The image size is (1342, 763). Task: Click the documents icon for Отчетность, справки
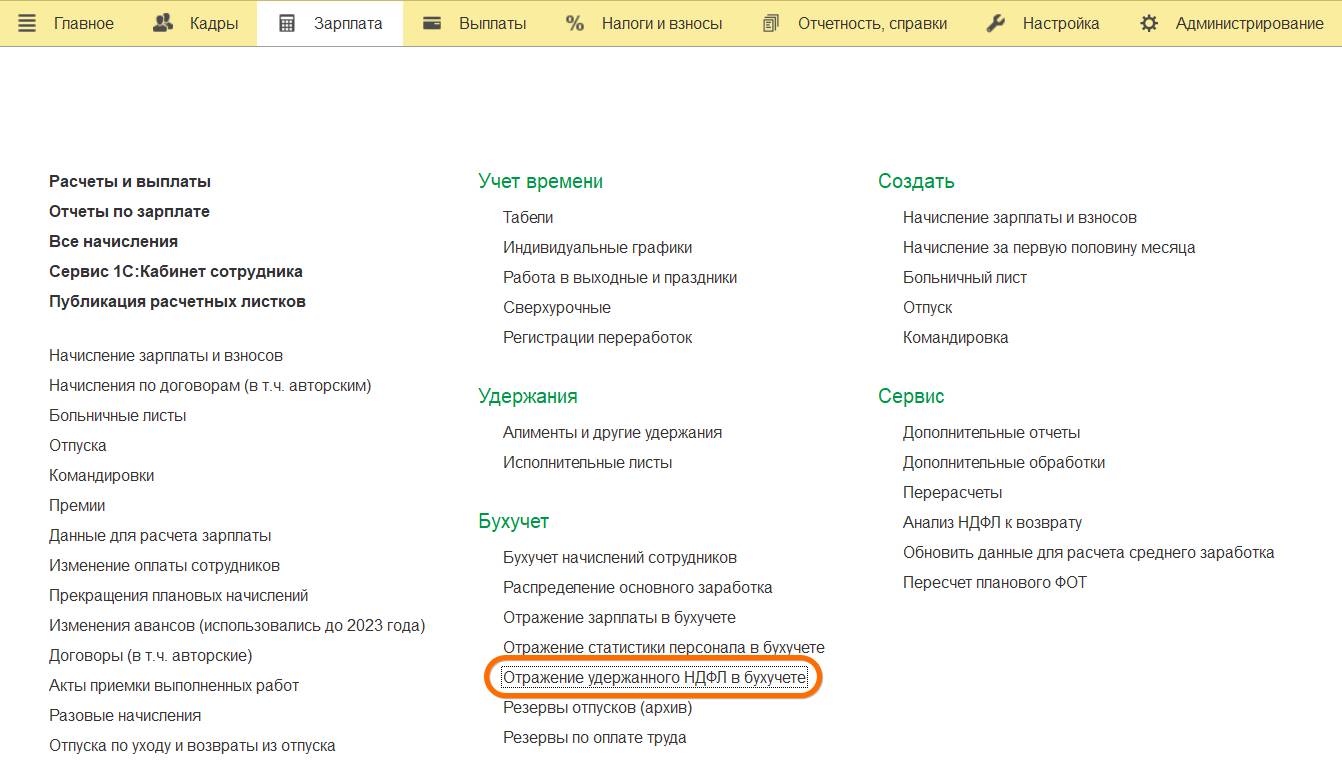770,23
